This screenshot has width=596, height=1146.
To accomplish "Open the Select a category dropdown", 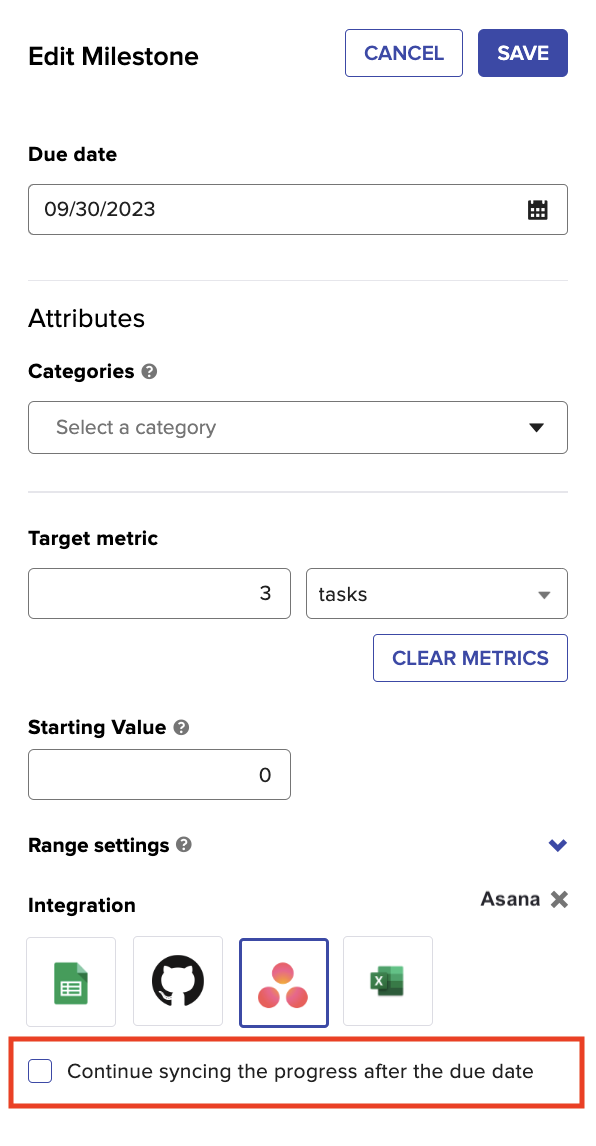I will coord(298,428).
